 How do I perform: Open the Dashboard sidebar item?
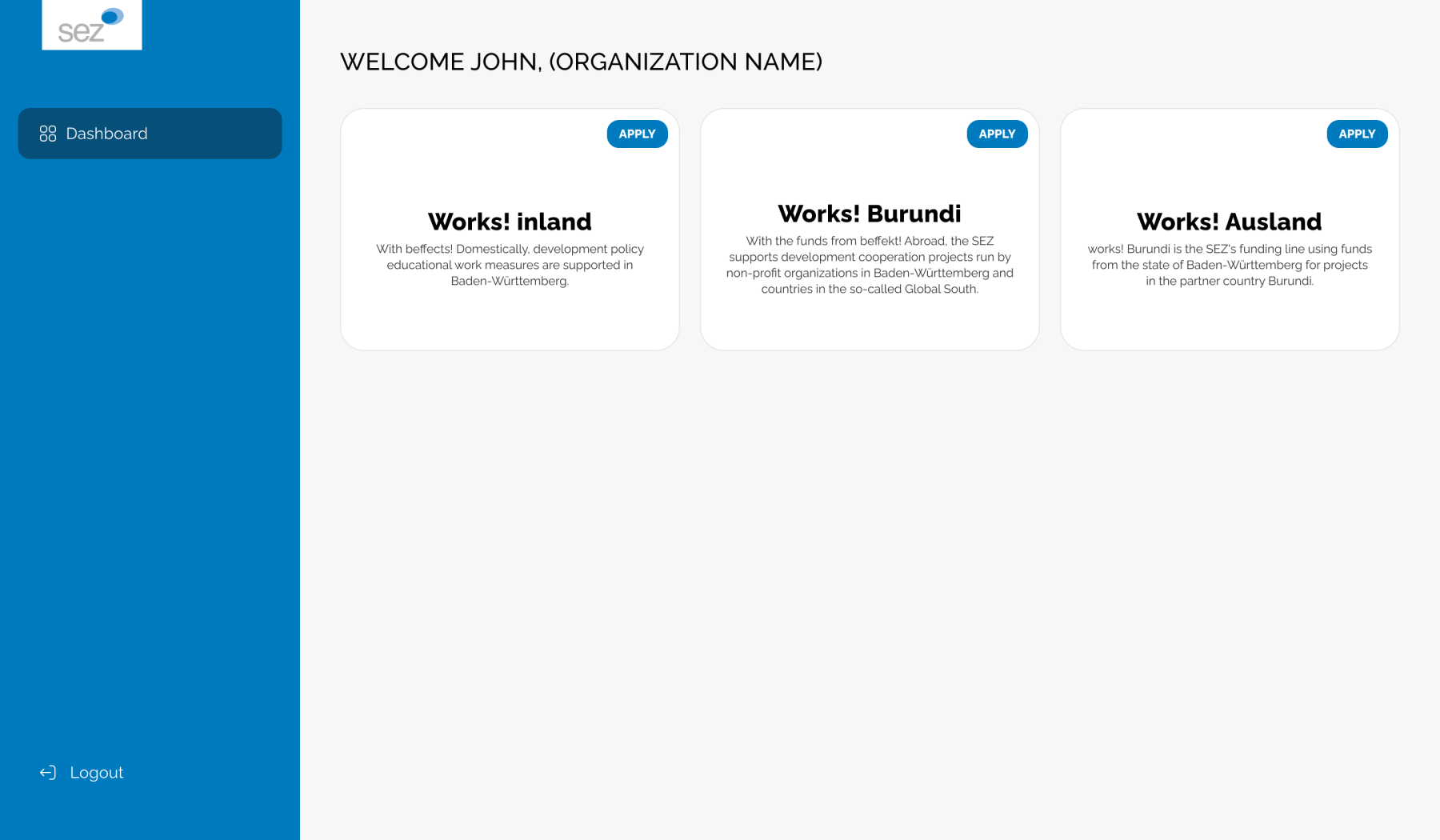[x=150, y=134]
